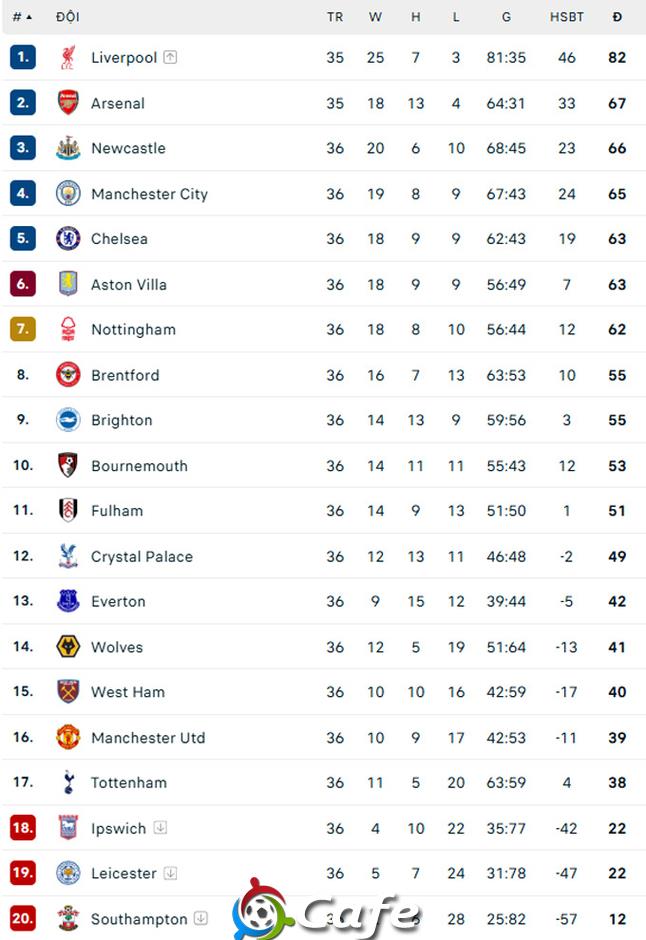Click the Arsenal club crest icon
646x940 pixels.
coord(68,103)
